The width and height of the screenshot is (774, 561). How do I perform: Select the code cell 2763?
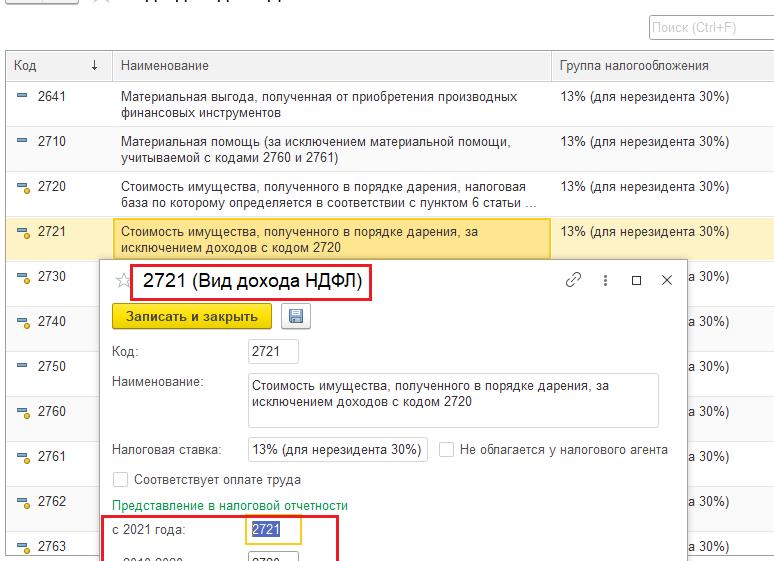pyautogui.click(x=52, y=546)
